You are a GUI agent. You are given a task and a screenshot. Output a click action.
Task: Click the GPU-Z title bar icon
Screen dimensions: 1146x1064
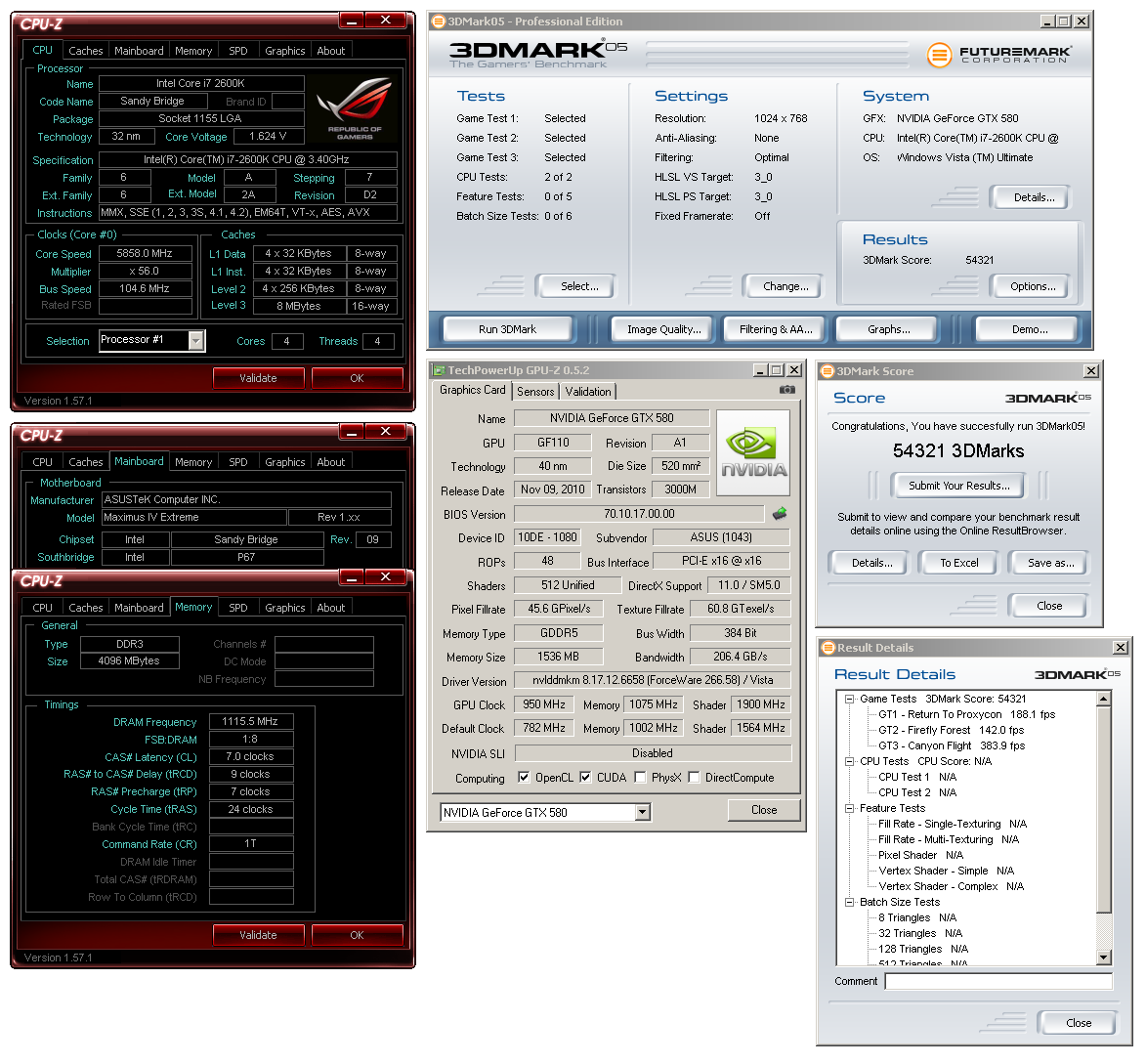coord(439,370)
